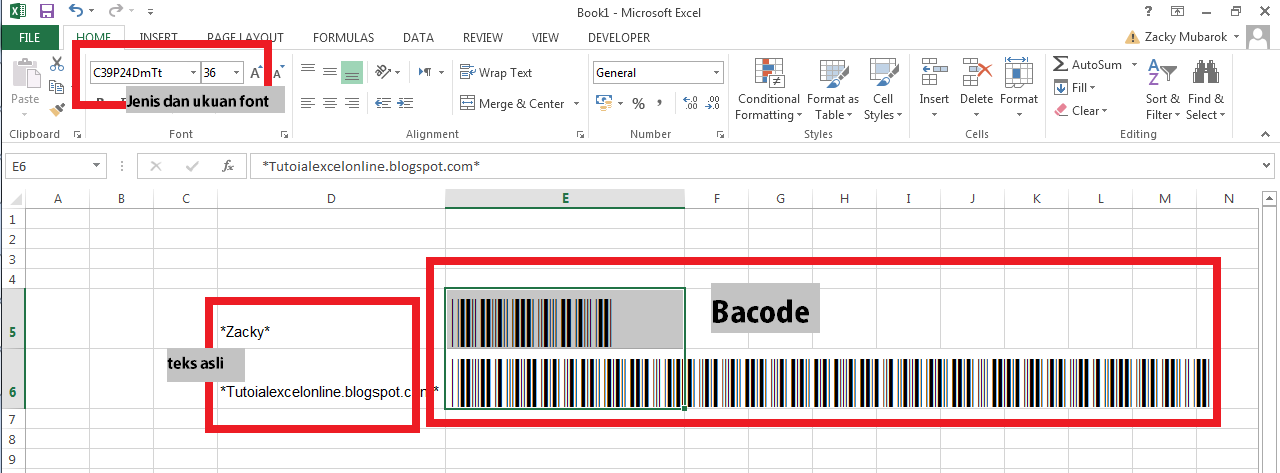Open the font name dropdown C39P24DmTt
Image resolution: width=1280 pixels, height=473 pixels.
click(193, 73)
